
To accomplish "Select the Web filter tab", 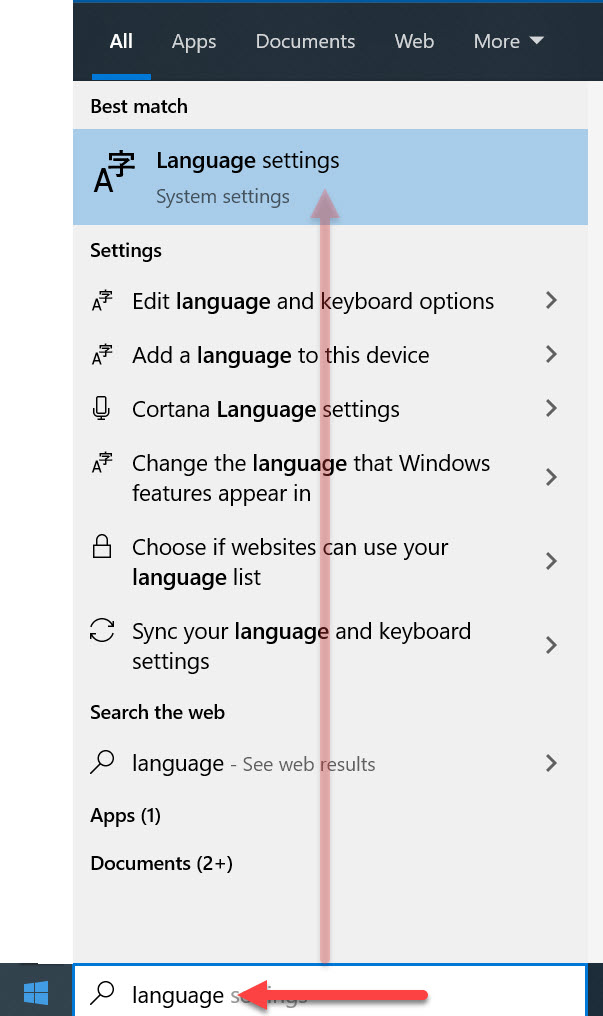I will [x=414, y=41].
